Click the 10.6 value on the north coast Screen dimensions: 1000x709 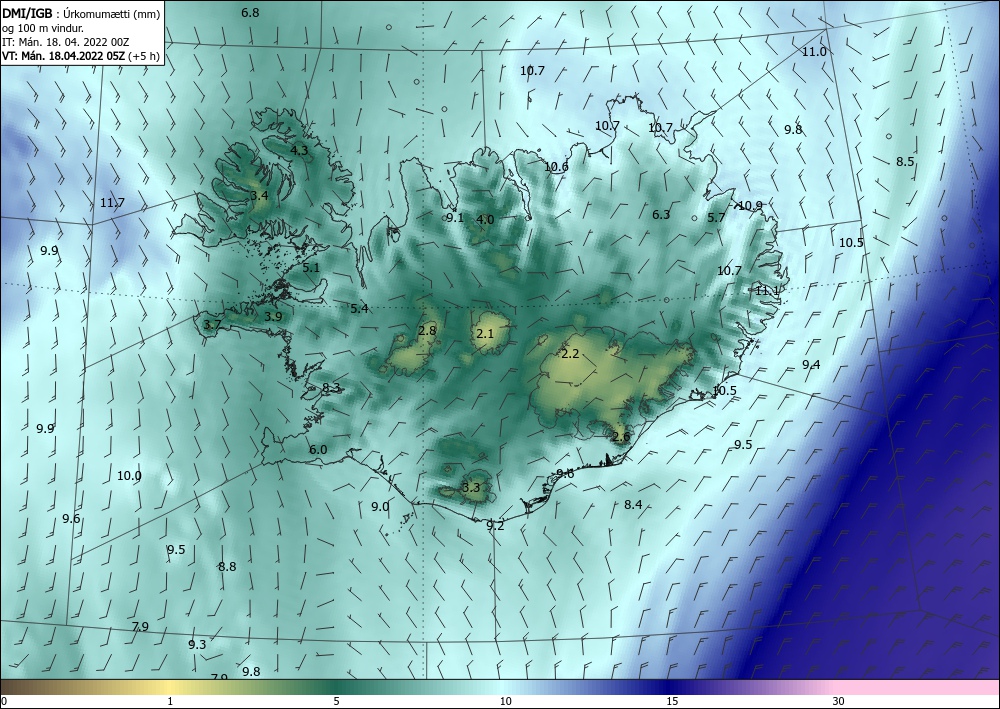pyautogui.click(x=556, y=167)
